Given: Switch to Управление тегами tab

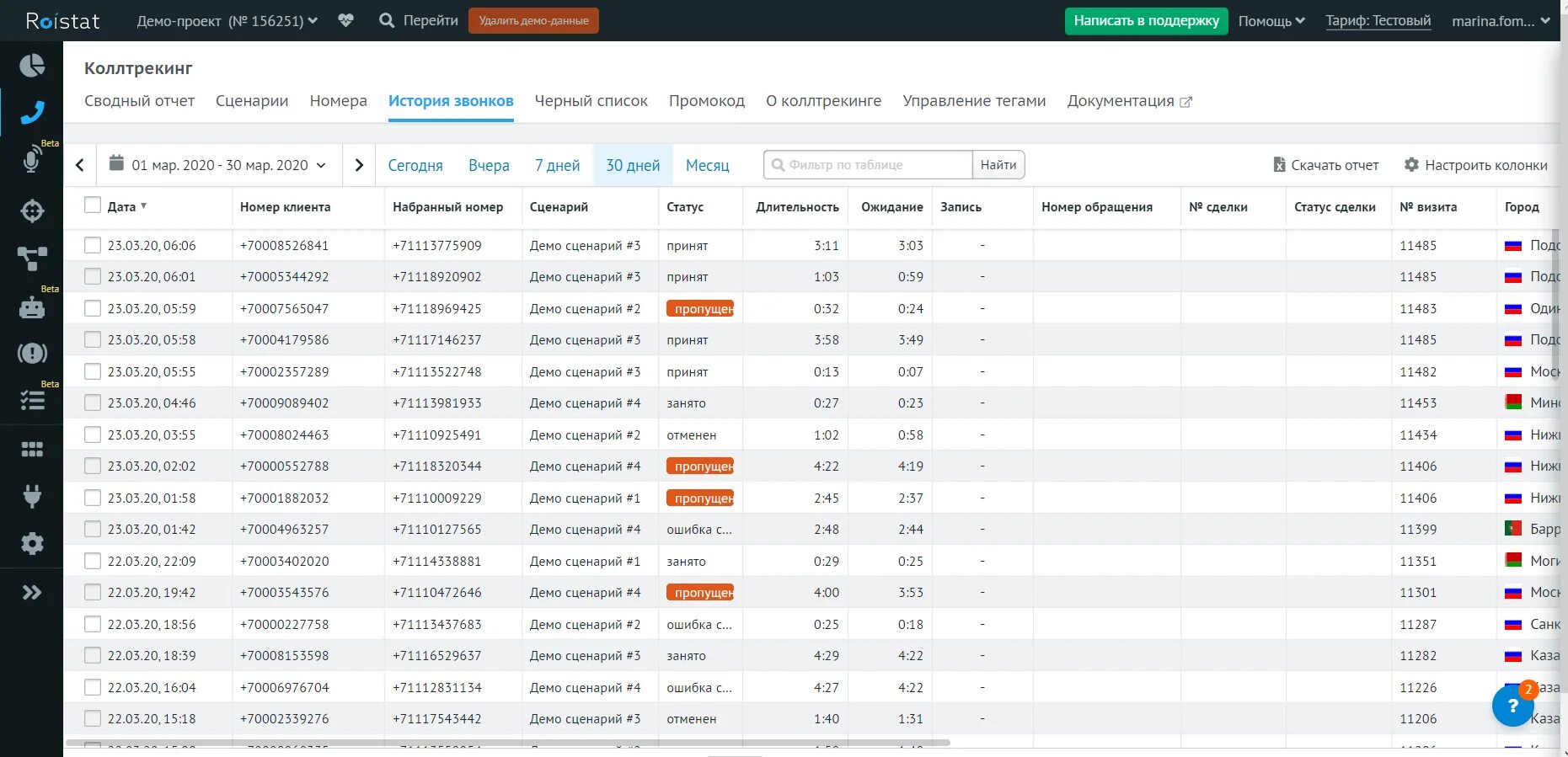Looking at the screenshot, I should (974, 101).
